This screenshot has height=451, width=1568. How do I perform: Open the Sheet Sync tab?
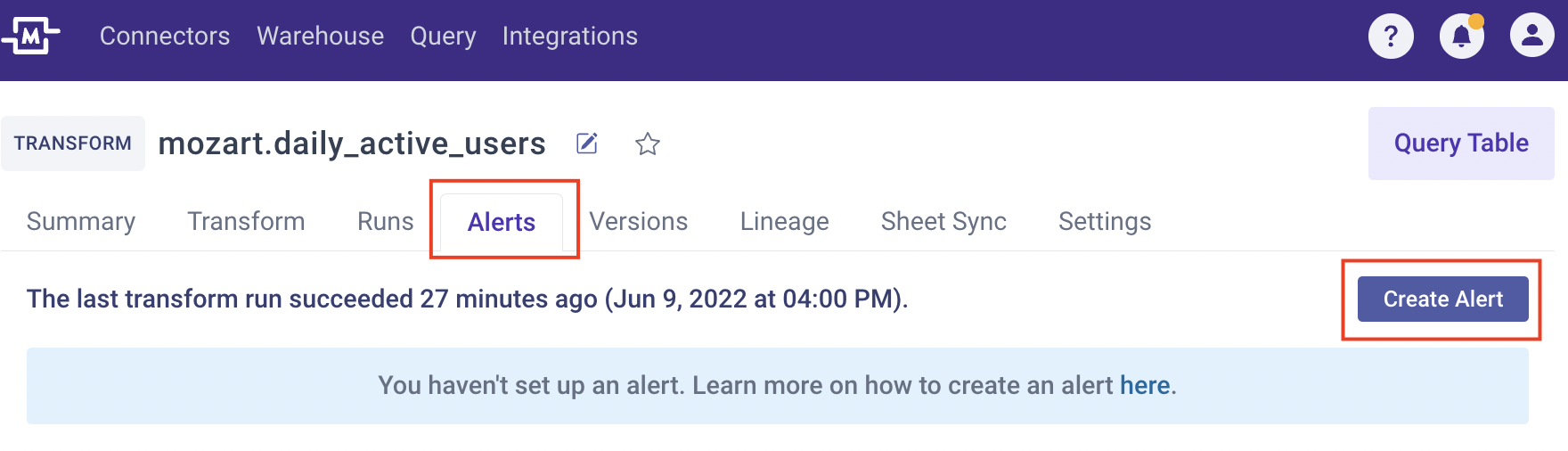(943, 222)
